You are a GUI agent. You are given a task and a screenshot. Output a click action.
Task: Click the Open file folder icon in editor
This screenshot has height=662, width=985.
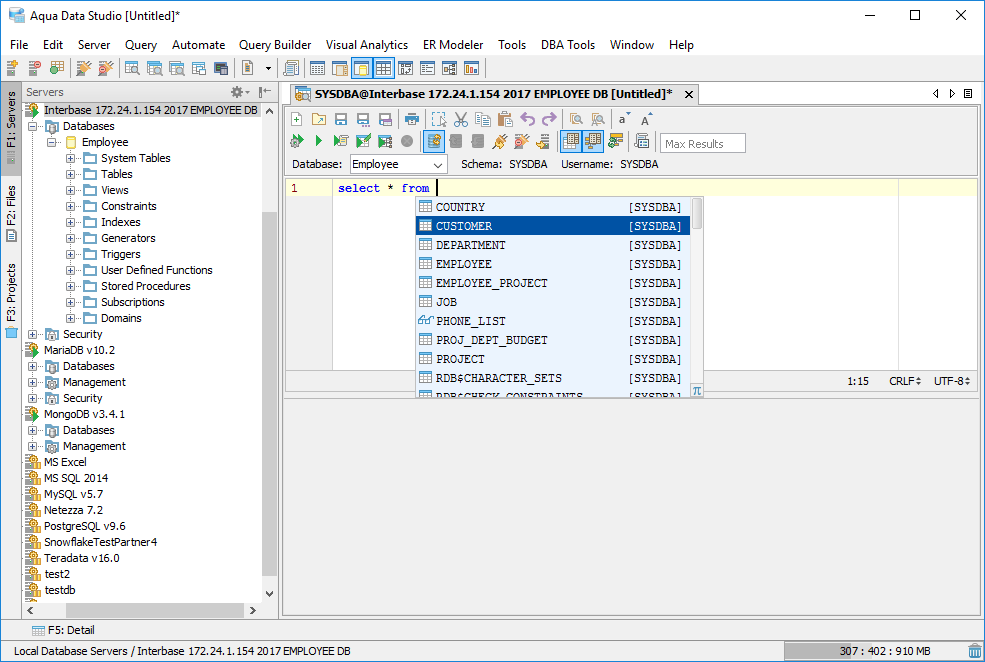tap(319, 119)
